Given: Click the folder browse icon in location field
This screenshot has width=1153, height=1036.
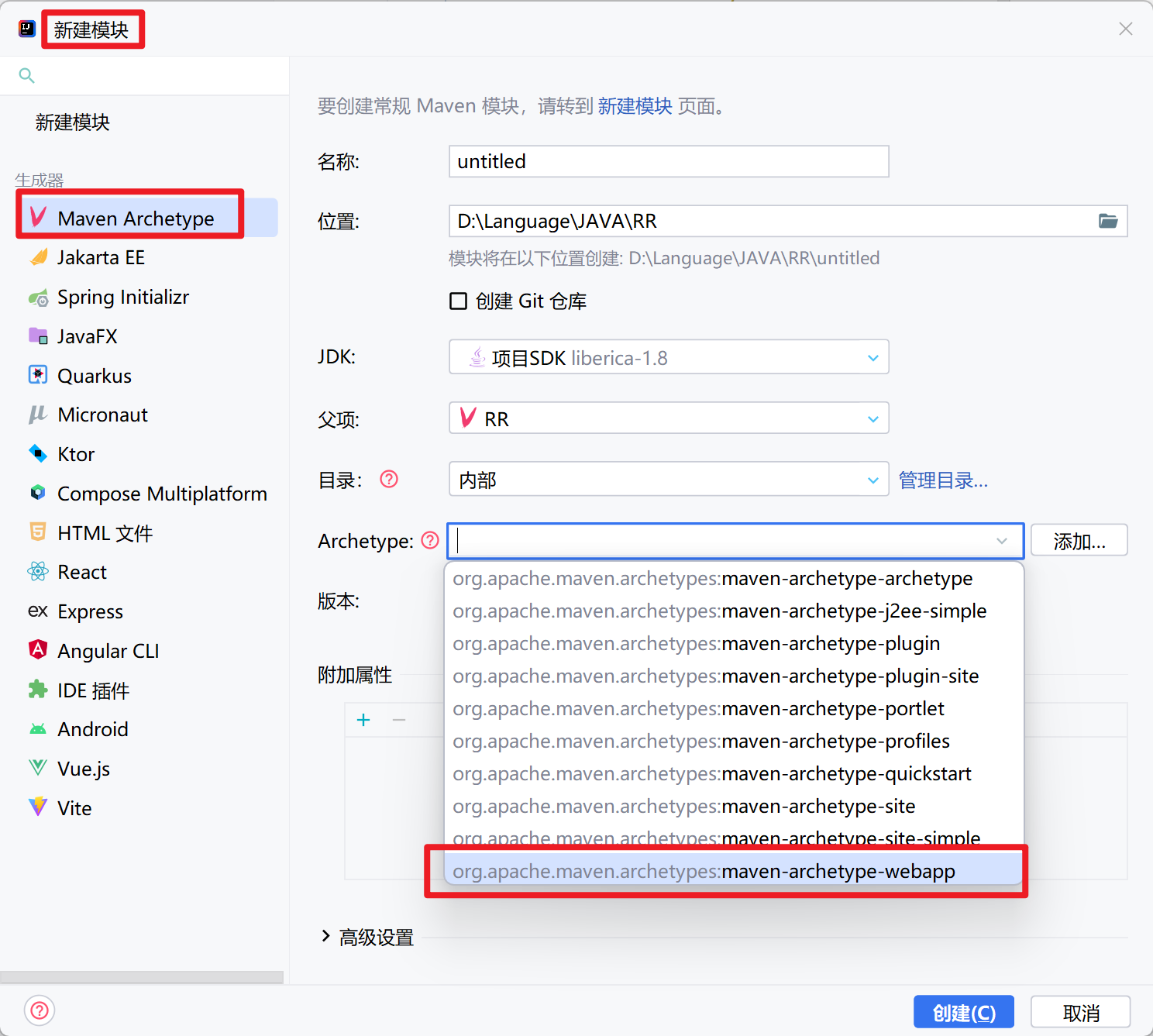Looking at the screenshot, I should [x=1107, y=222].
